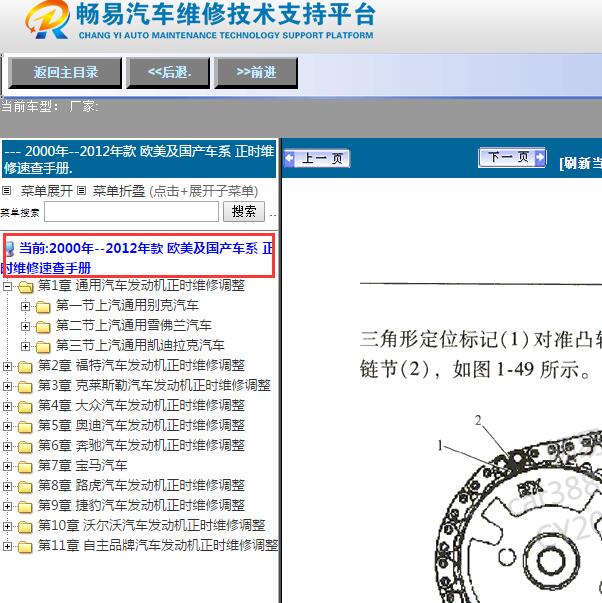
Task: Select 第一节上汽通用别克汽车 tree item
Action: tap(127, 305)
